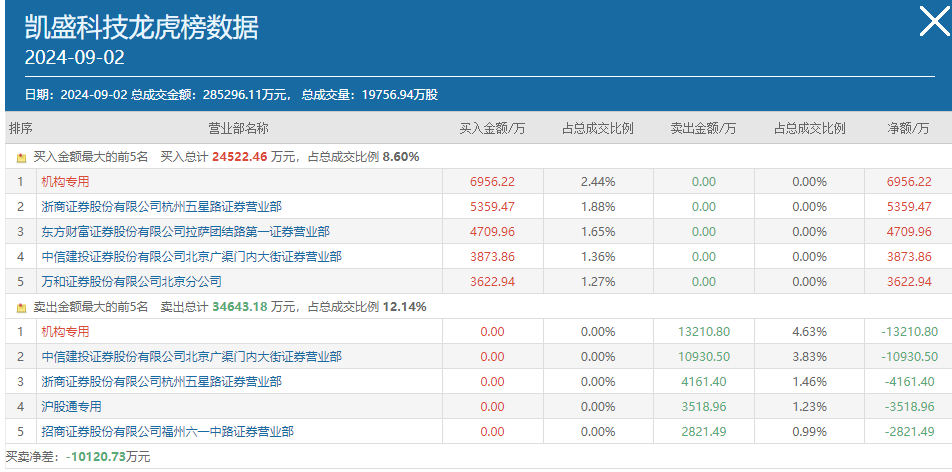The width and height of the screenshot is (952, 472).
Task: Click net amount 6956.22 in 净额 column
Action: [909, 182]
